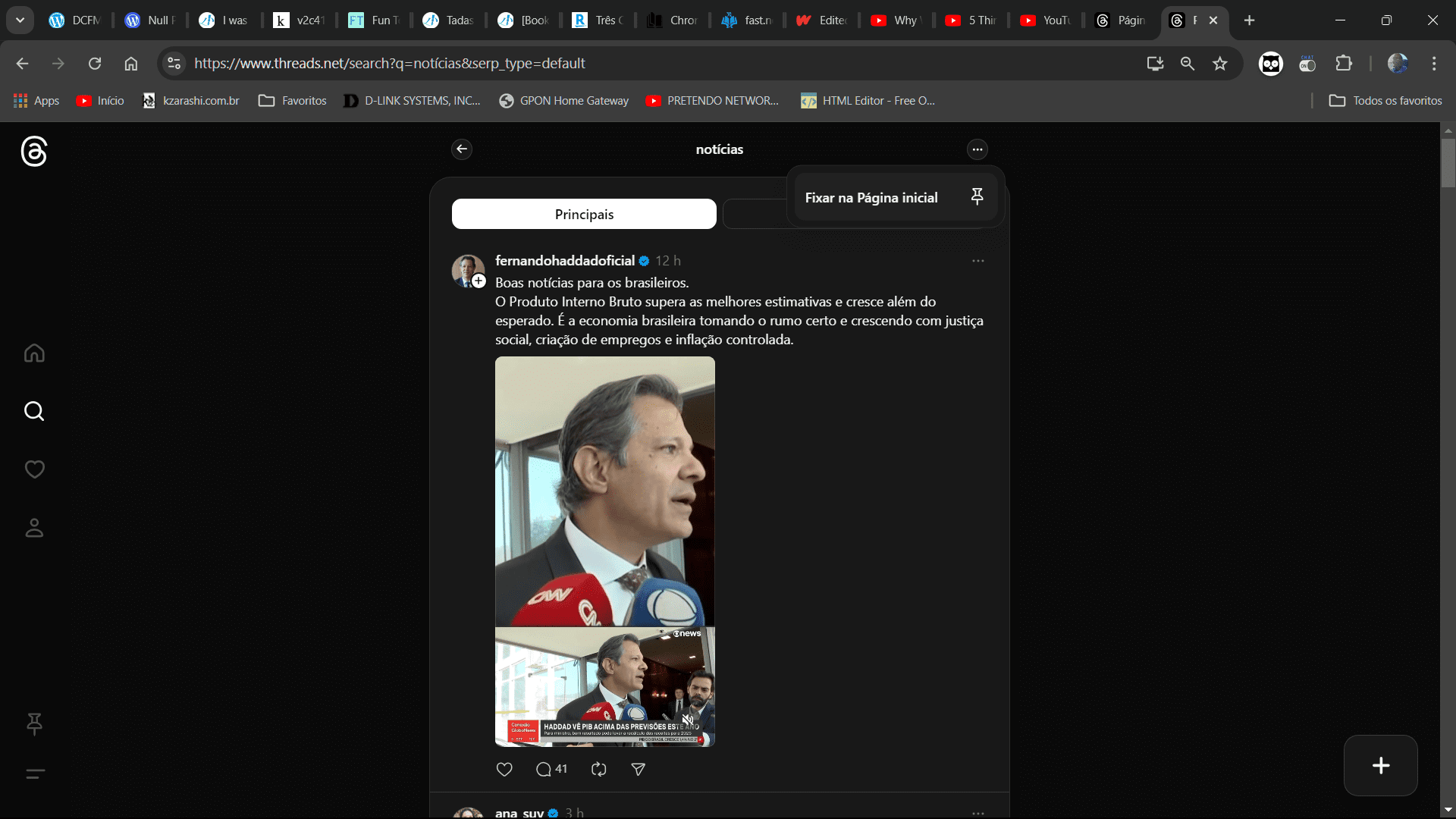Create new thread with the plus button
This screenshot has width=1456, height=819.
1380,765
